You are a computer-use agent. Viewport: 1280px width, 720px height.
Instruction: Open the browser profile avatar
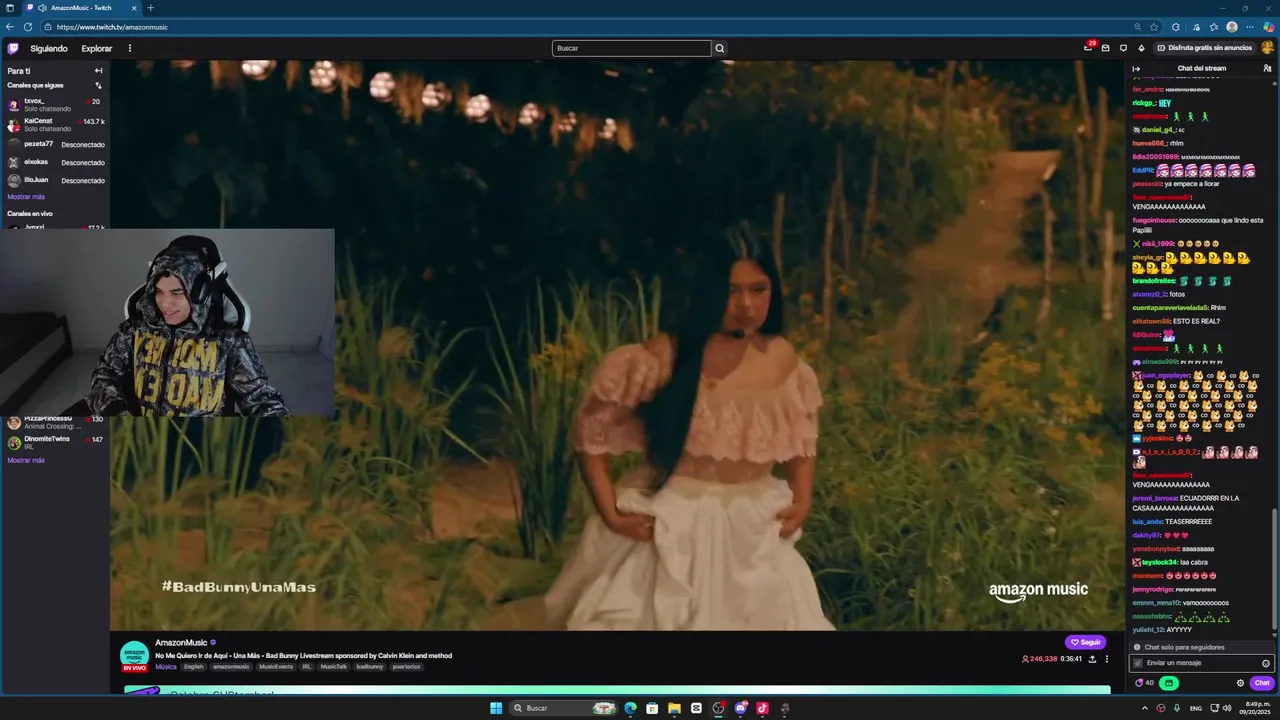point(1232,27)
